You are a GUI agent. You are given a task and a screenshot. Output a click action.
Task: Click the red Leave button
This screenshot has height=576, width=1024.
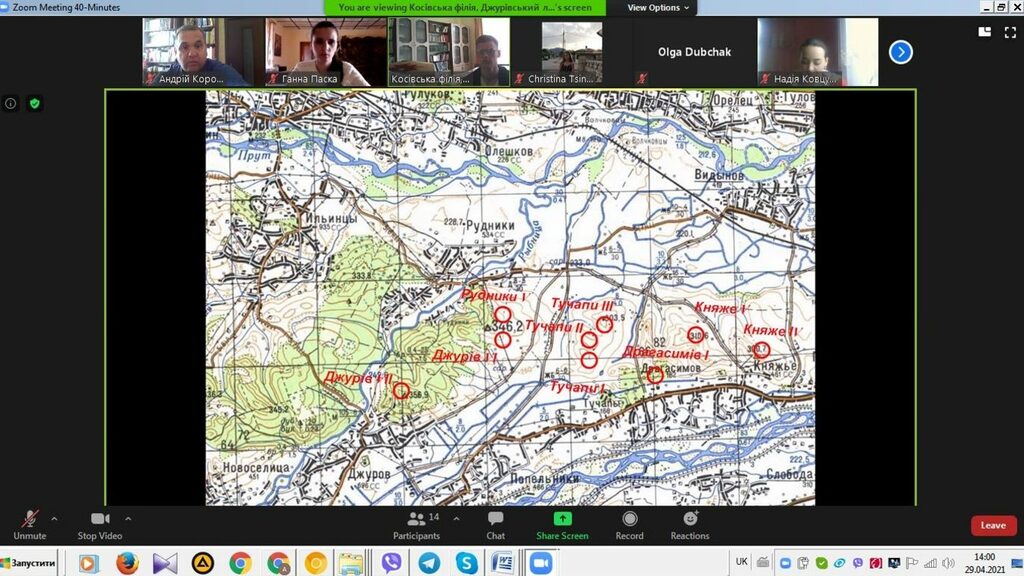[x=992, y=525]
